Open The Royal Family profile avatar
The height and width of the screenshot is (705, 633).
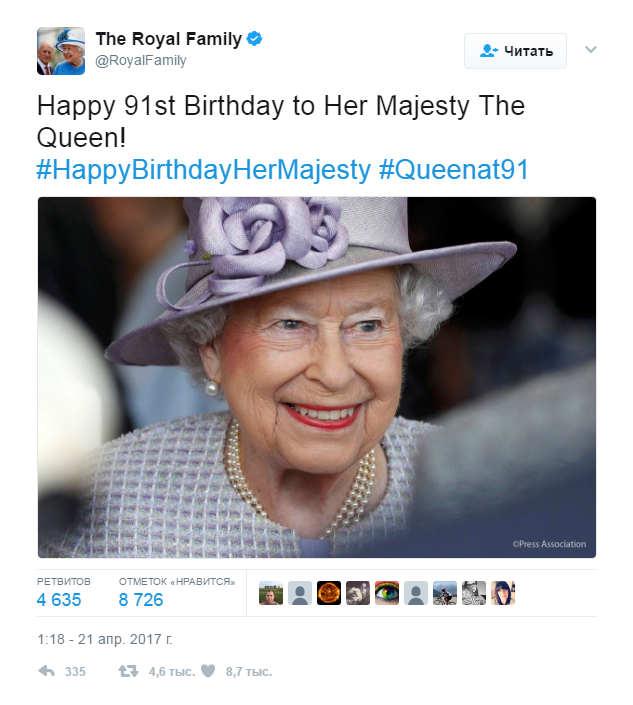coord(61,51)
